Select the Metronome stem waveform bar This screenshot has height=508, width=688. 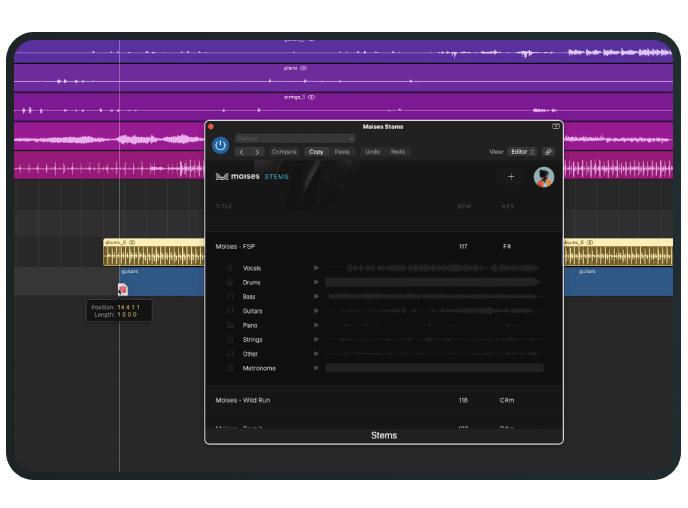[x=434, y=368]
